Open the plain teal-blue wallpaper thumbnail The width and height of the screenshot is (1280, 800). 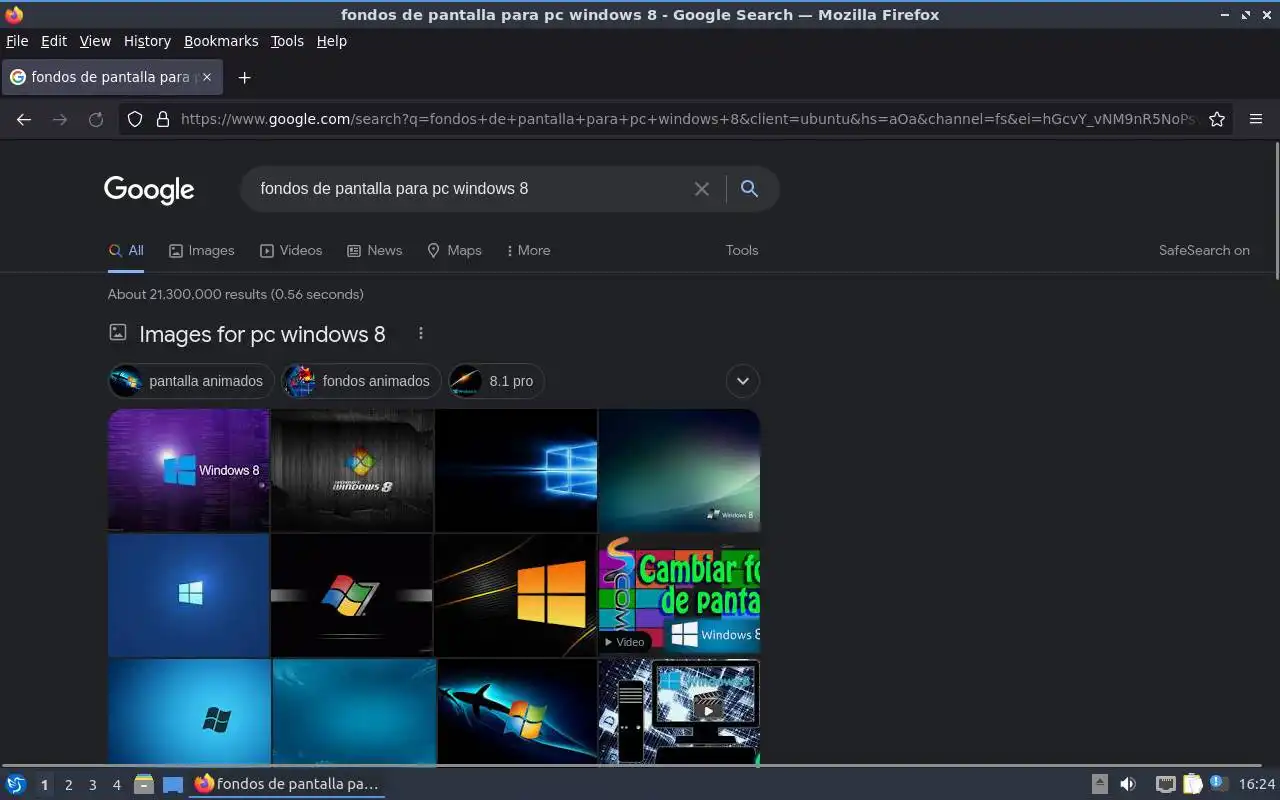tap(353, 712)
